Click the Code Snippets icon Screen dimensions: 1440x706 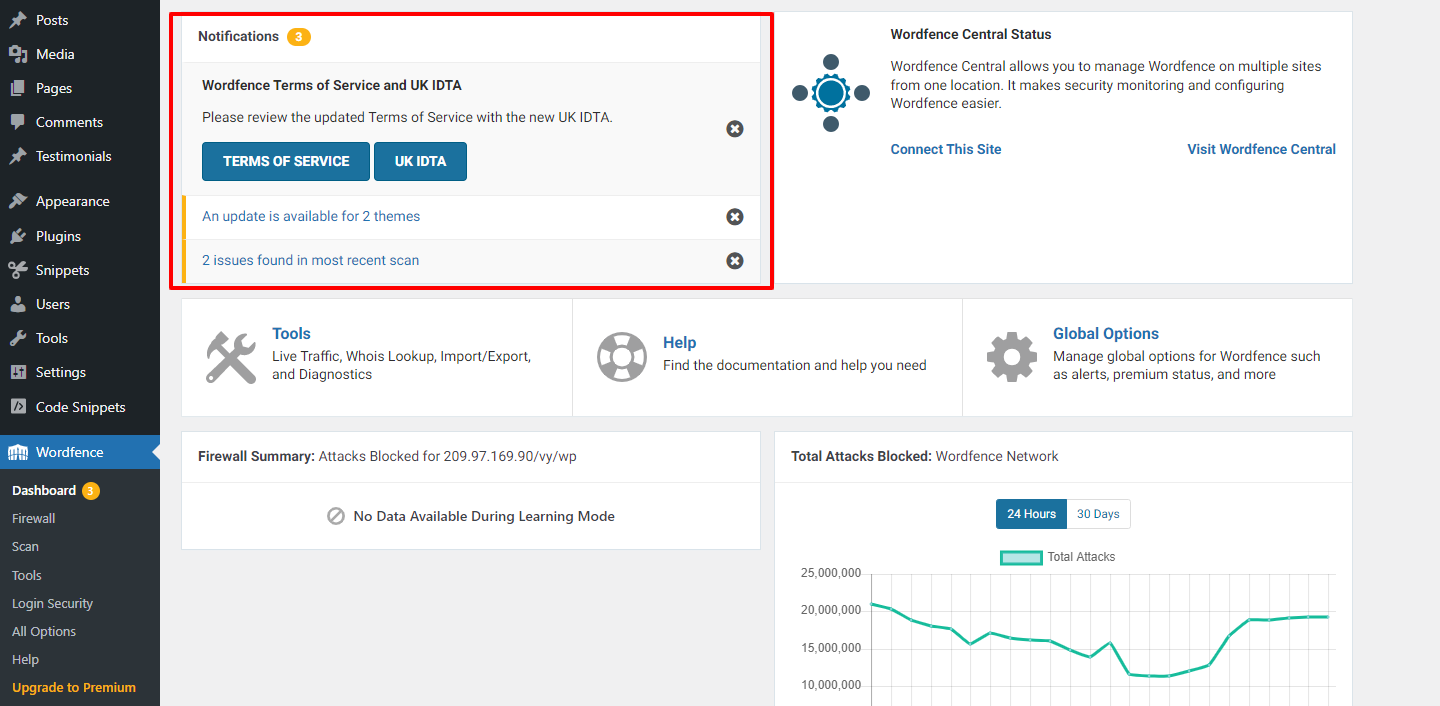(18, 407)
